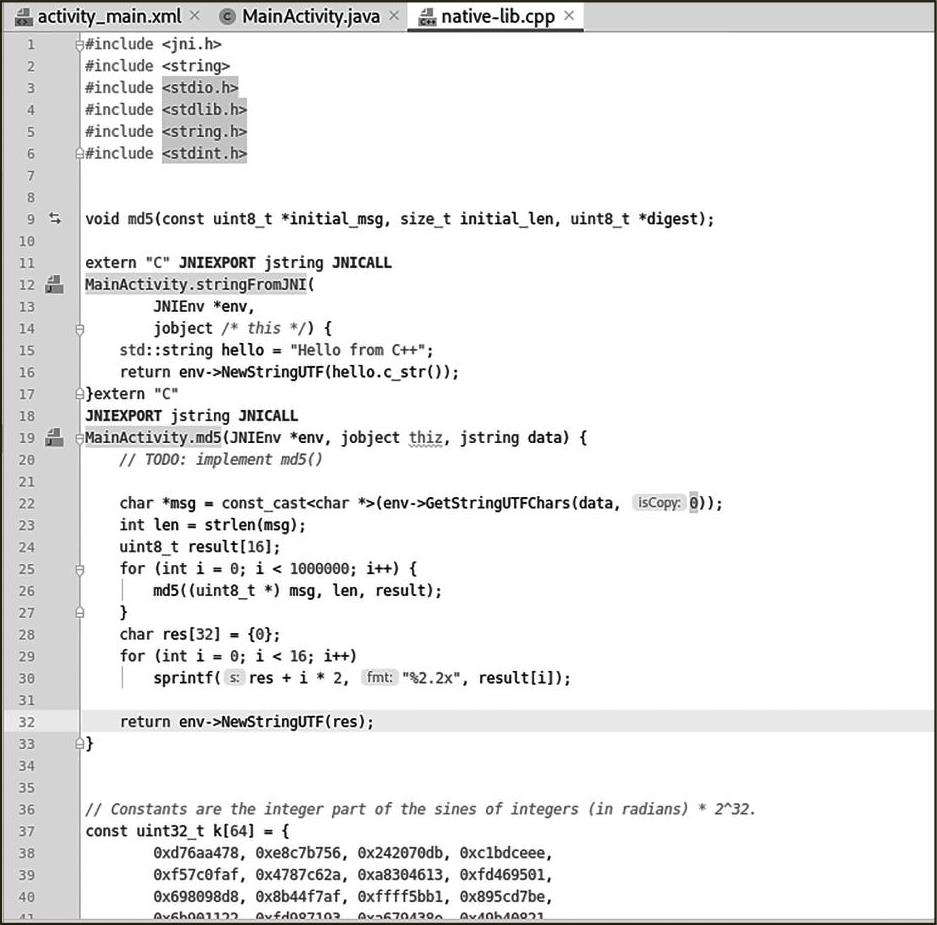Viewport: 937px width, 925px height.
Task: Click the <stdlib.h> include
Action: (x=204, y=110)
